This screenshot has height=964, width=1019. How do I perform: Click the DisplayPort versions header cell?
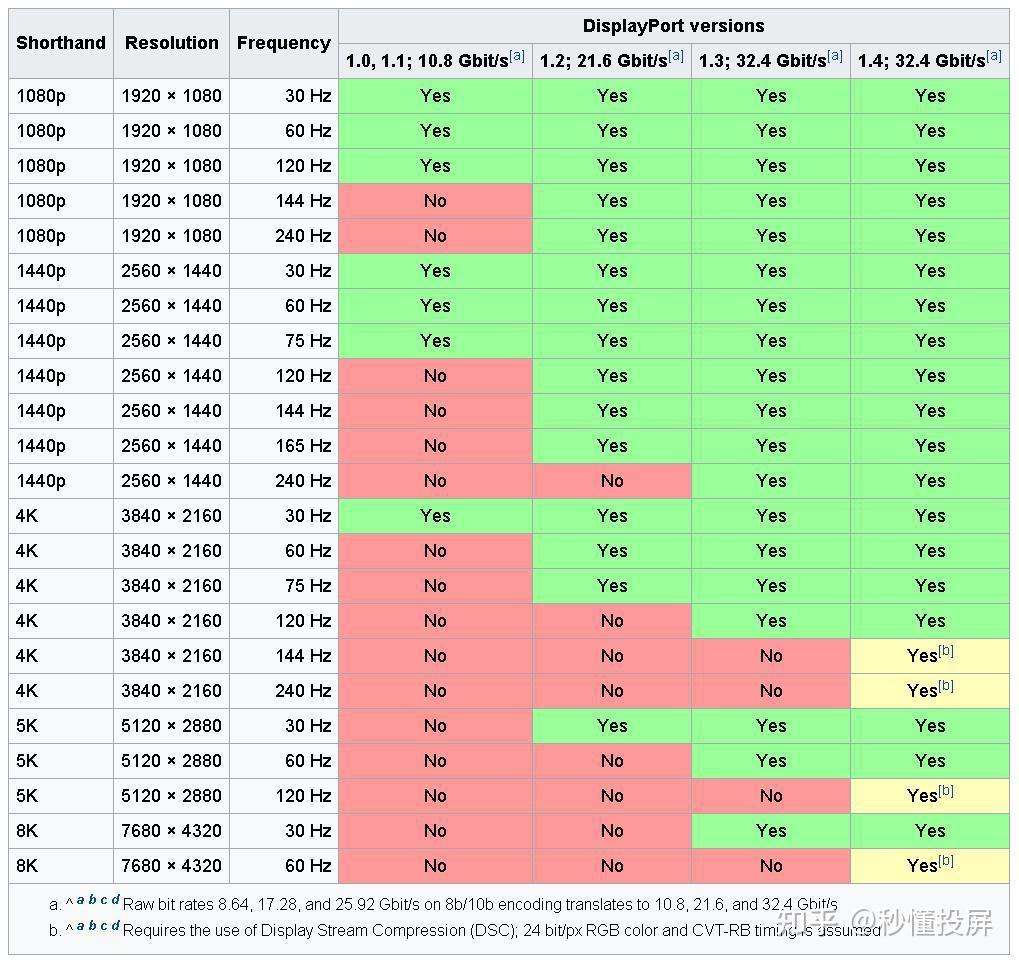(674, 26)
